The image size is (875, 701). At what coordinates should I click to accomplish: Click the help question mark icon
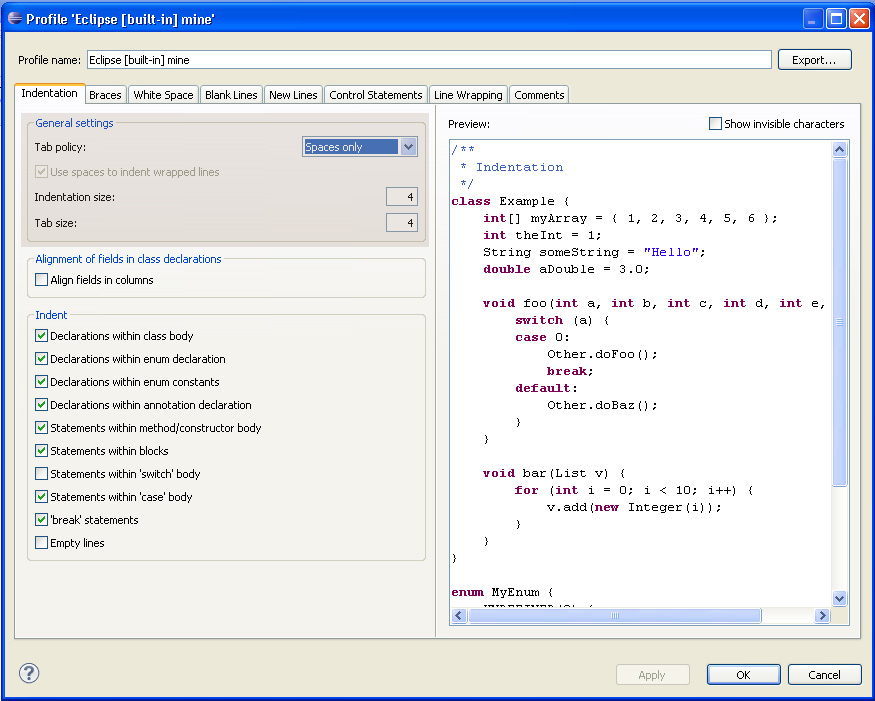tap(29, 673)
